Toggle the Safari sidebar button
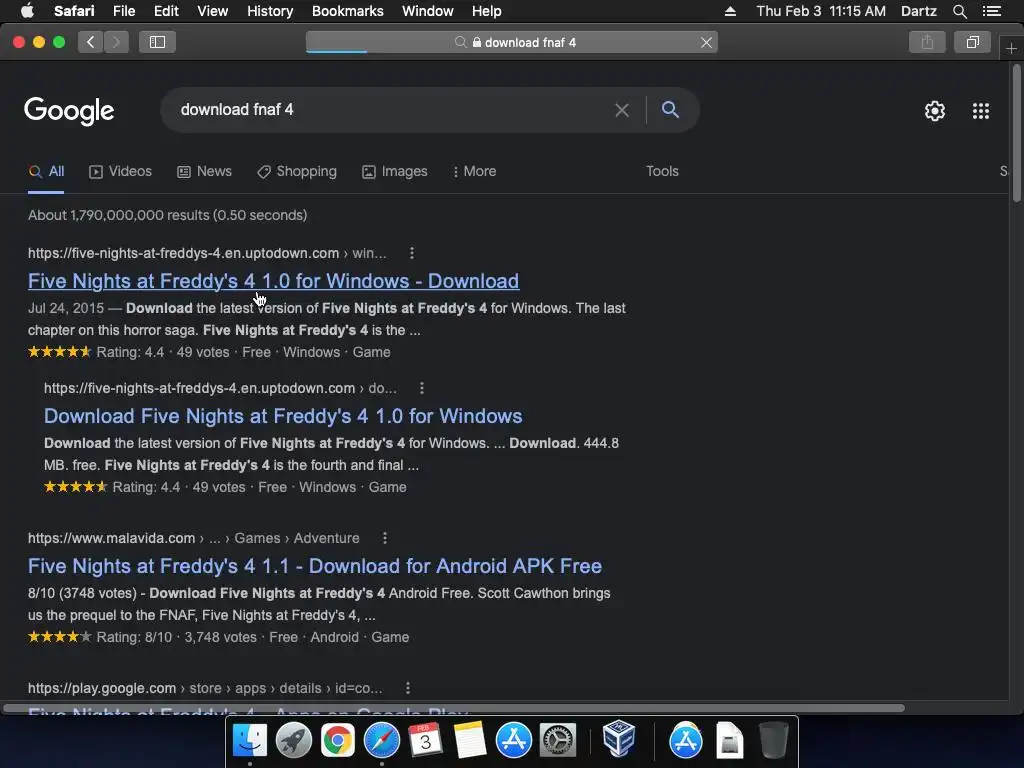Screen dimensions: 1024x768 [157, 42]
